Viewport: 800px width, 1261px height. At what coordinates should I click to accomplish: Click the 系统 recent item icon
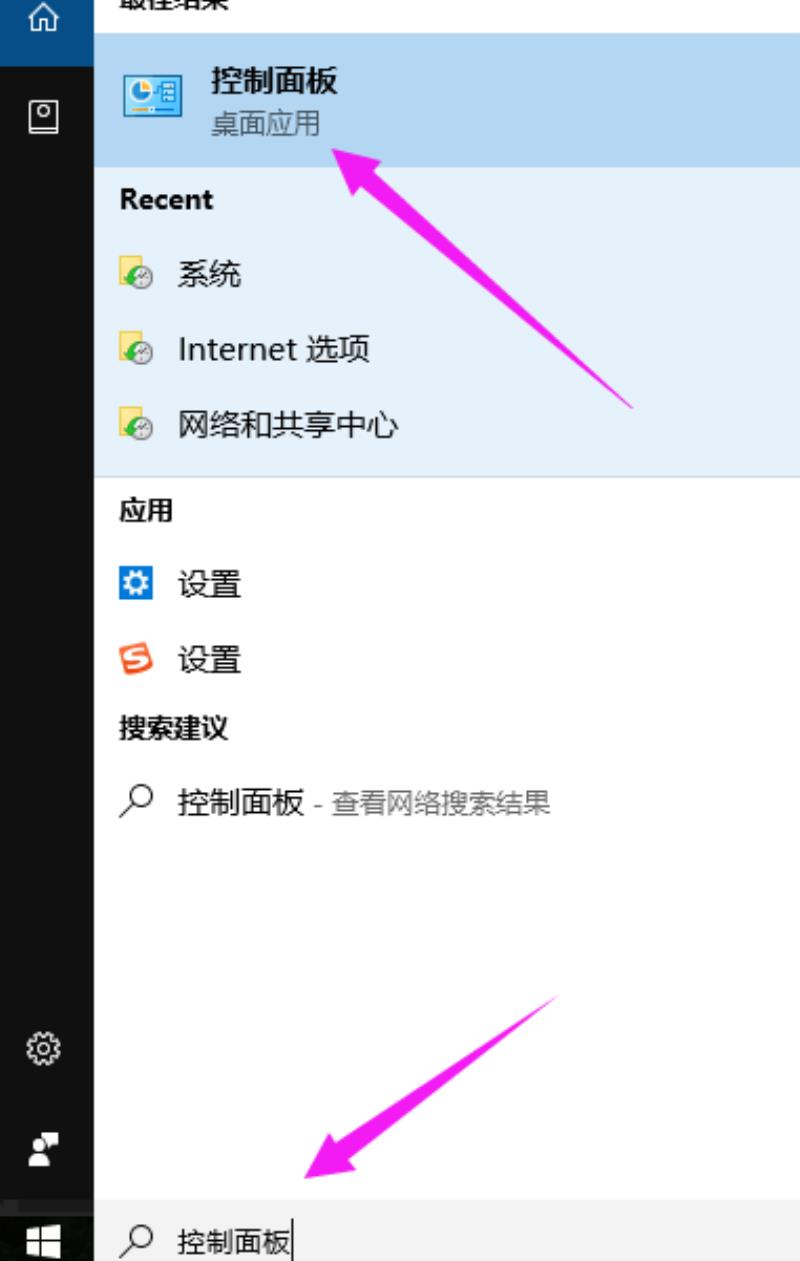pyautogui.click(x=137, y=273)
